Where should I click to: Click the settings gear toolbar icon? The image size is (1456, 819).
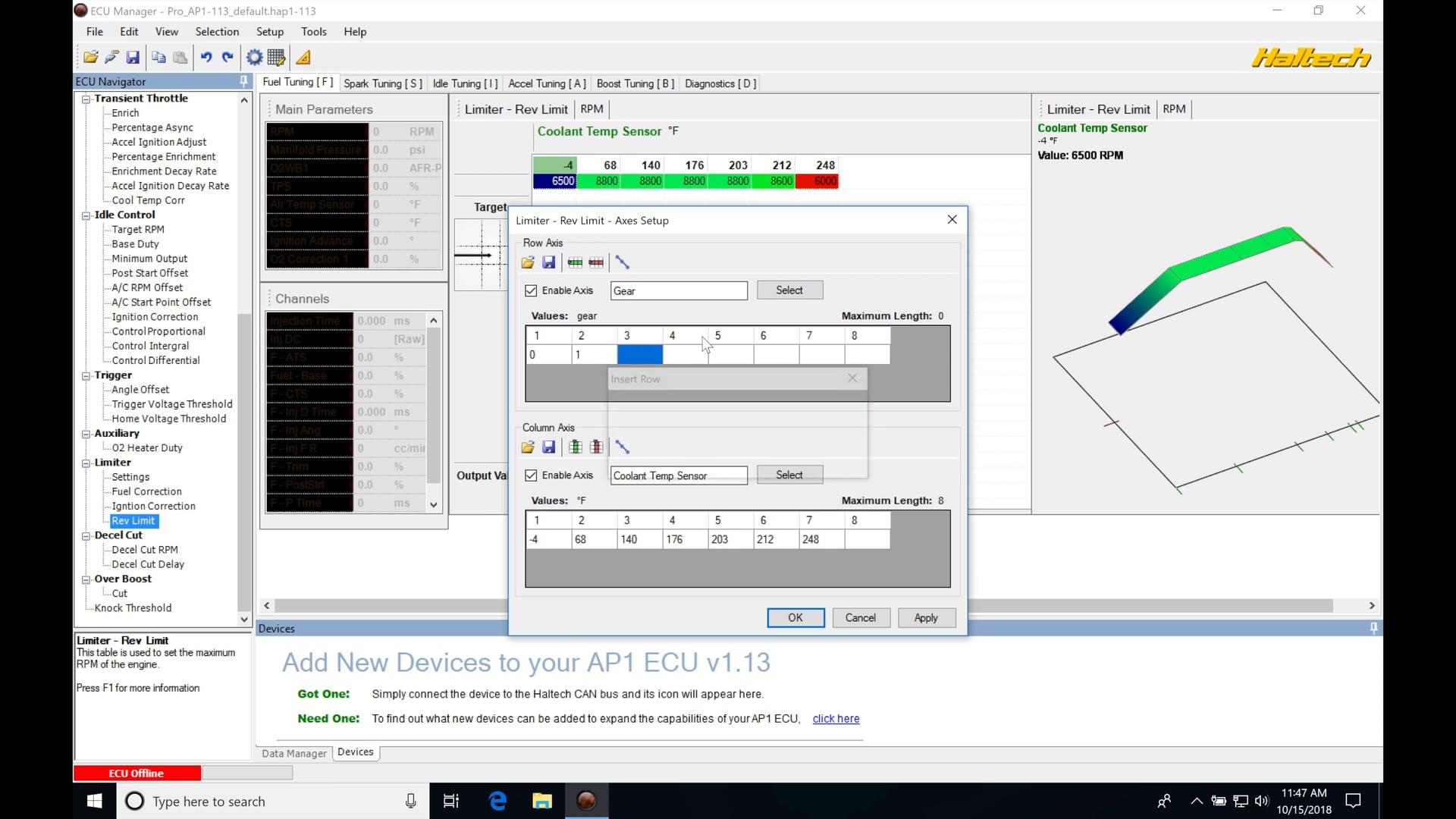(254, 57)
